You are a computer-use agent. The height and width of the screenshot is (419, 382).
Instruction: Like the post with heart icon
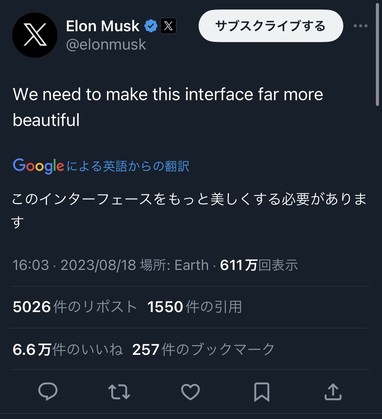190,392
